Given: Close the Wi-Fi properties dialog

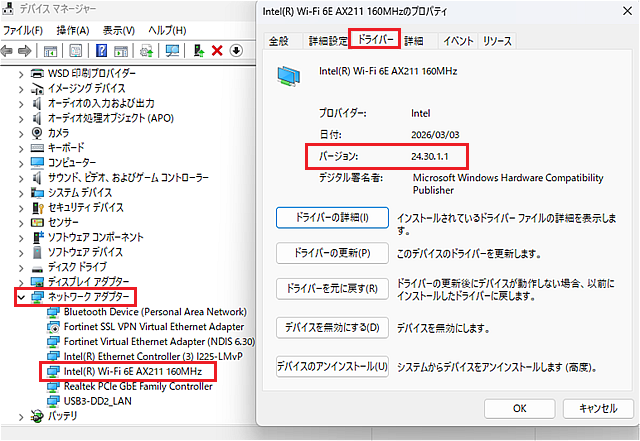Looking at the screenshot, I should [x=628, y=11].
